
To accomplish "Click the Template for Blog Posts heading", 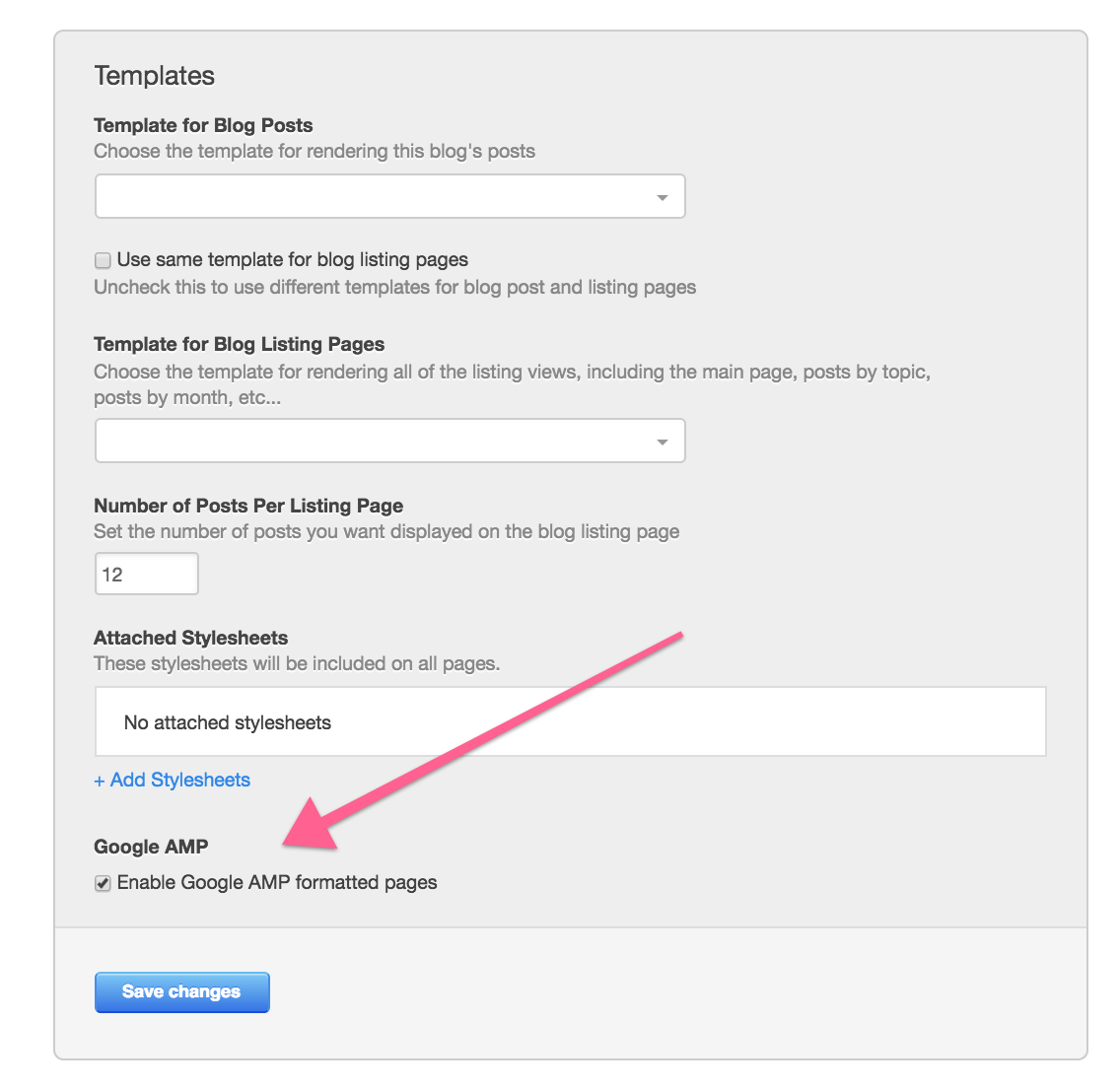I will pyautogui.click(x=203, y=125).
